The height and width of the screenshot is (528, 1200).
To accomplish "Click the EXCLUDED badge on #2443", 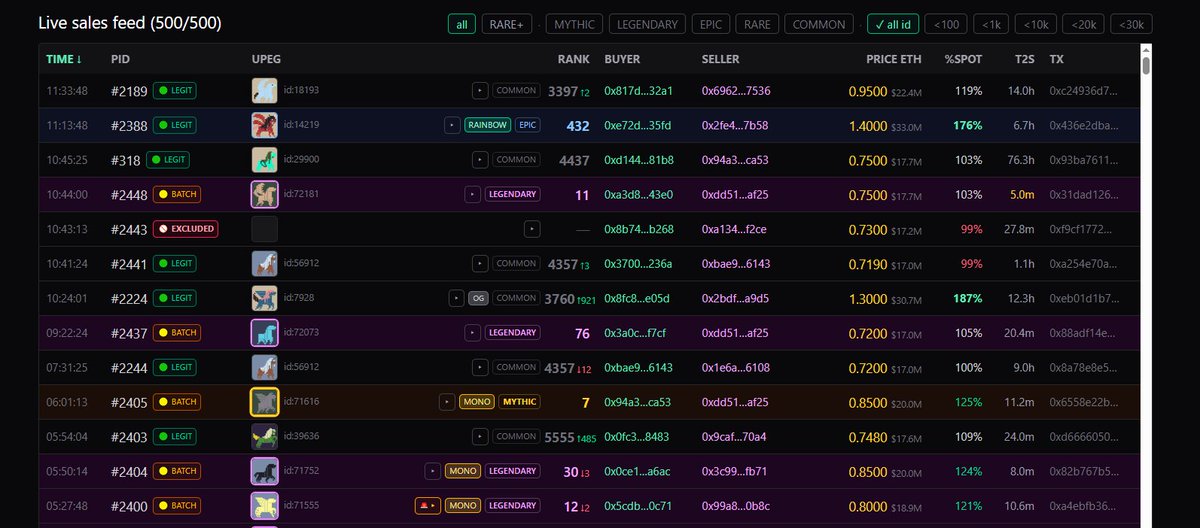I will click(x=185, y=229).
